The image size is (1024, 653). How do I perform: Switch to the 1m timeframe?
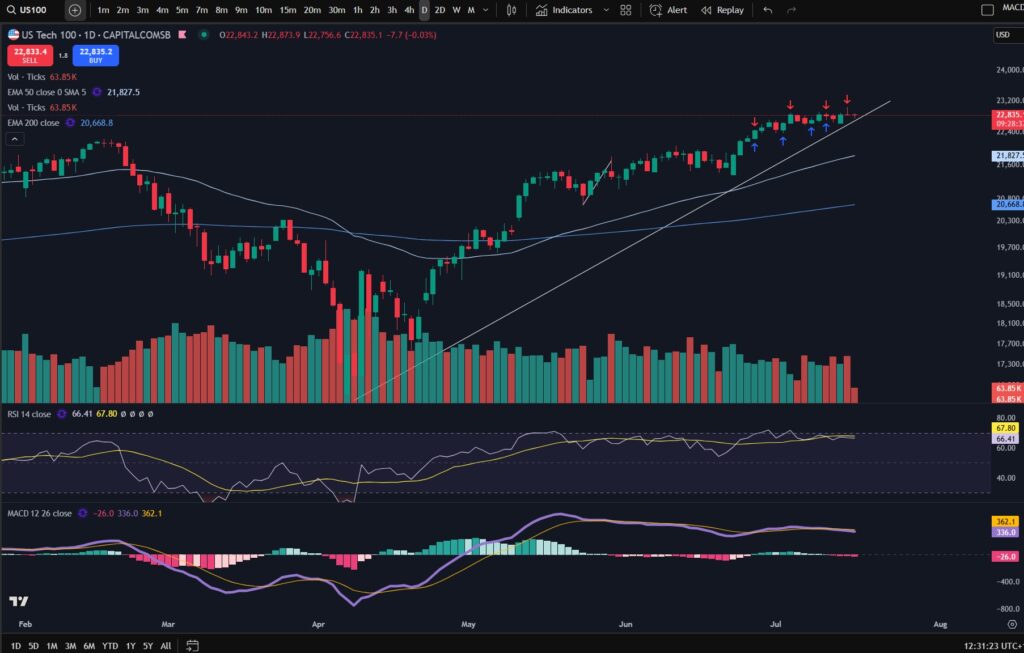pyautogui.click(x=103, y=10)
